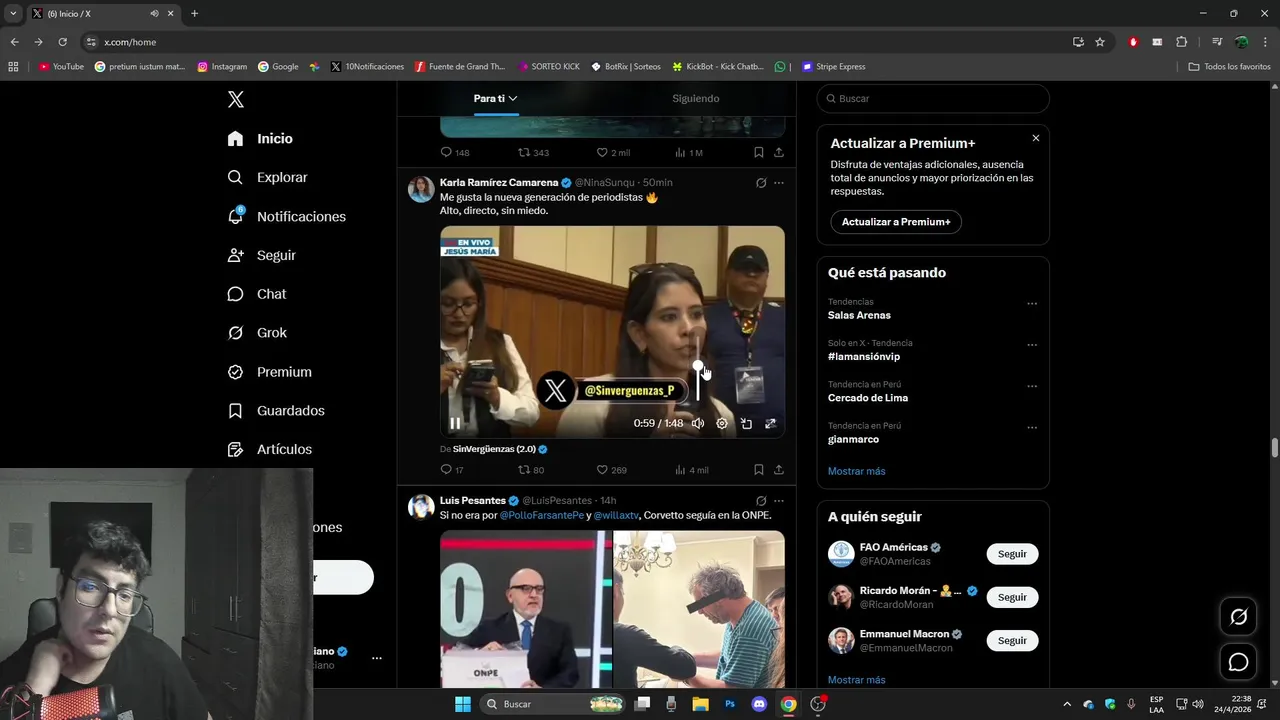The image size is (1280, 720).
Task: Open Premium from the left sidebar
Action: [269, 372]
